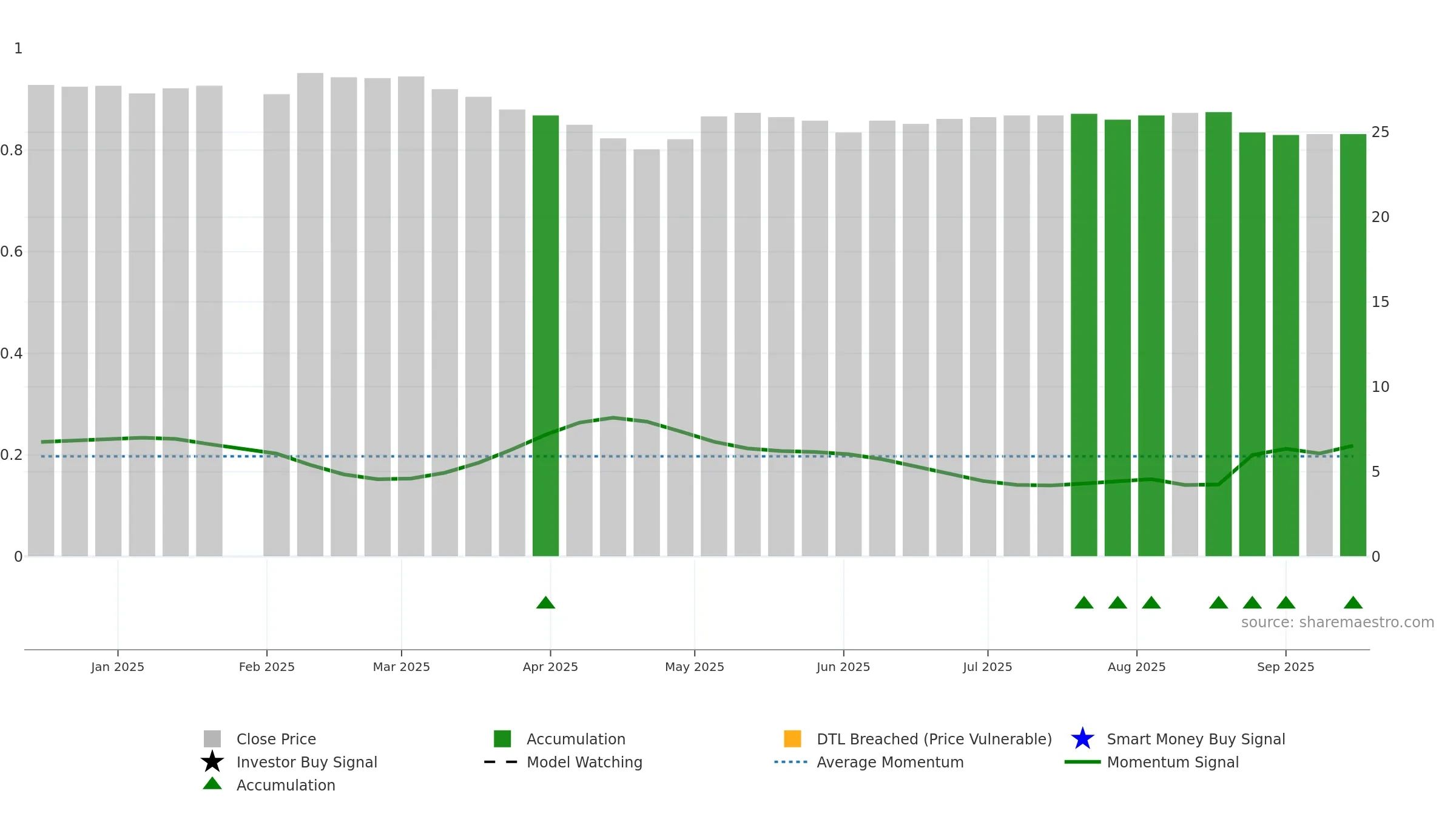1456x819 pixels.
Task: Click the Aug 2025 axis label
Action: click(1137, 667)
